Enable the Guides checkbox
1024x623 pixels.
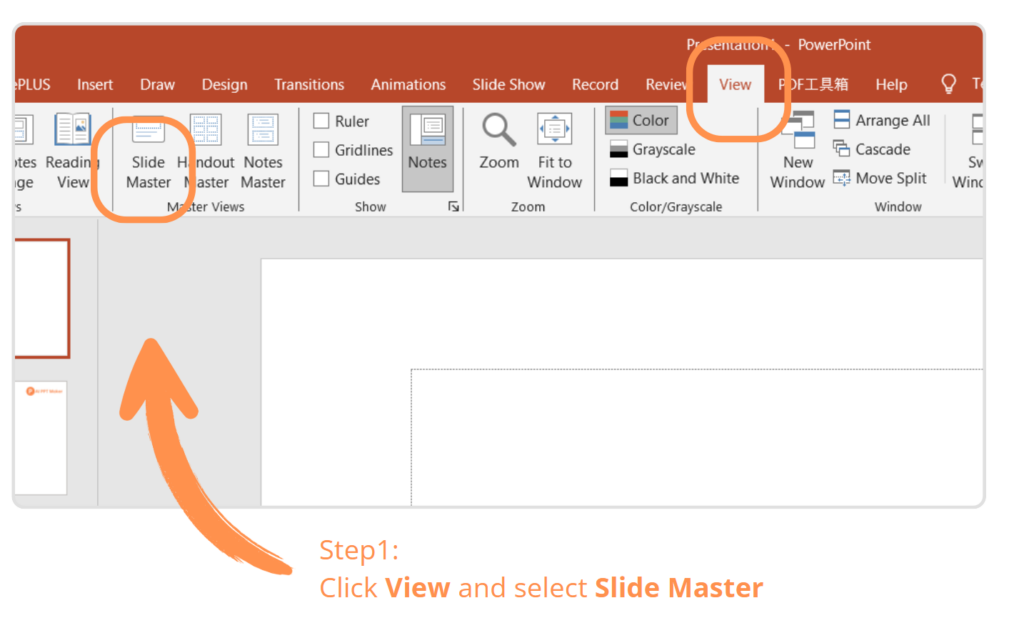(322, 179)
